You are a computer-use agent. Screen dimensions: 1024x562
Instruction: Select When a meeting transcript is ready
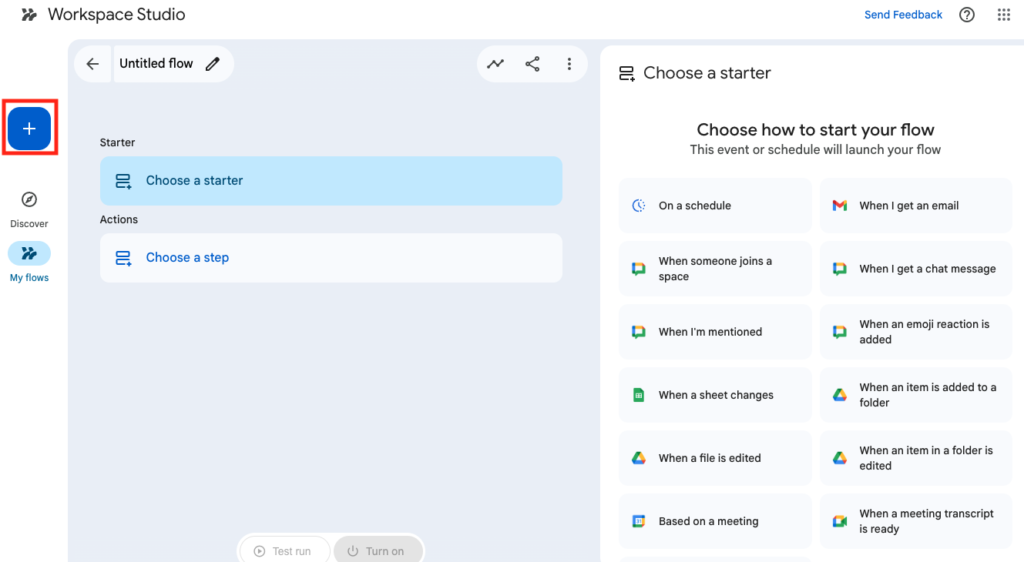(915, 521)
